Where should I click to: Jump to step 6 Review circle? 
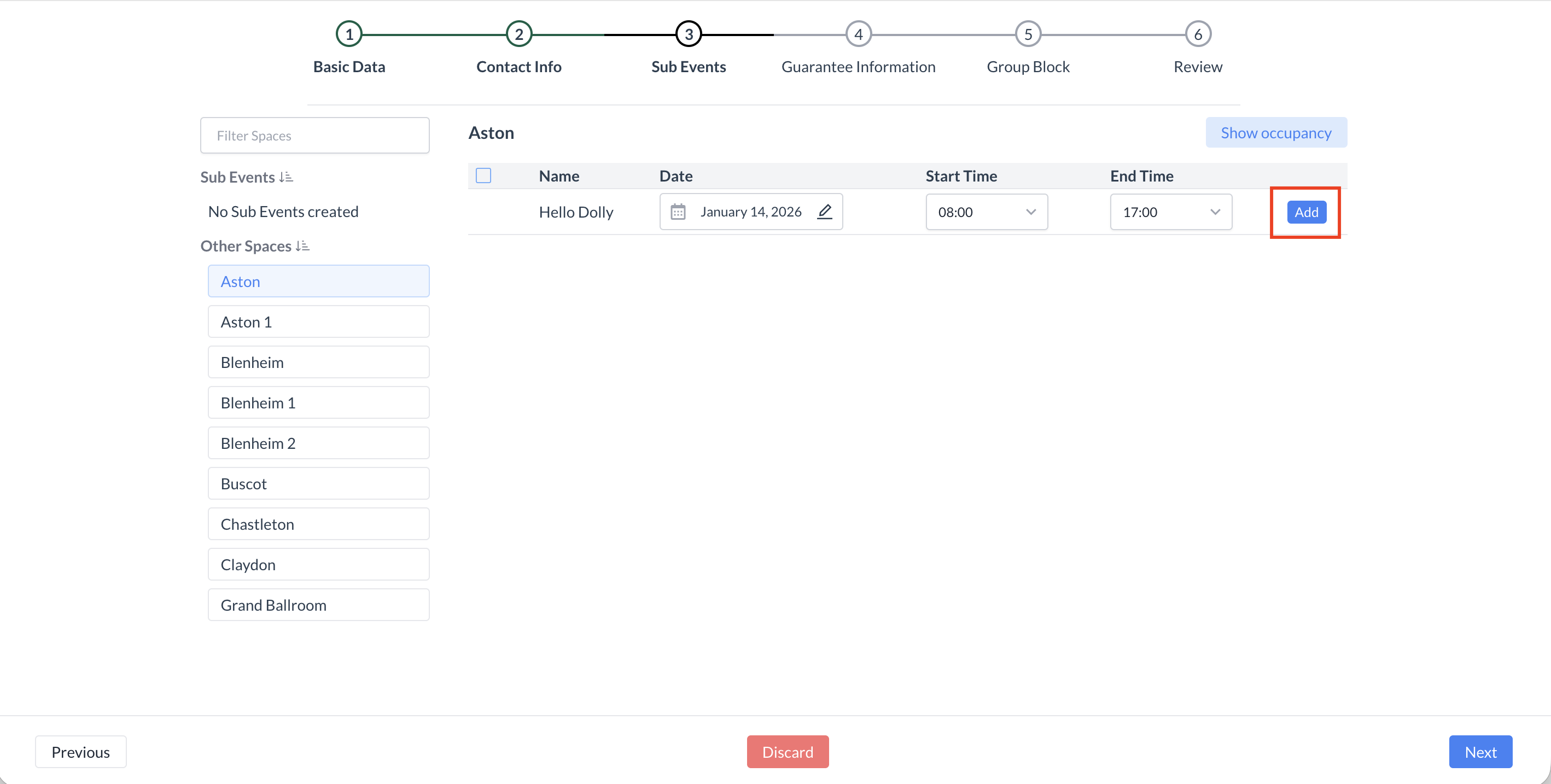pos(1198,34)
